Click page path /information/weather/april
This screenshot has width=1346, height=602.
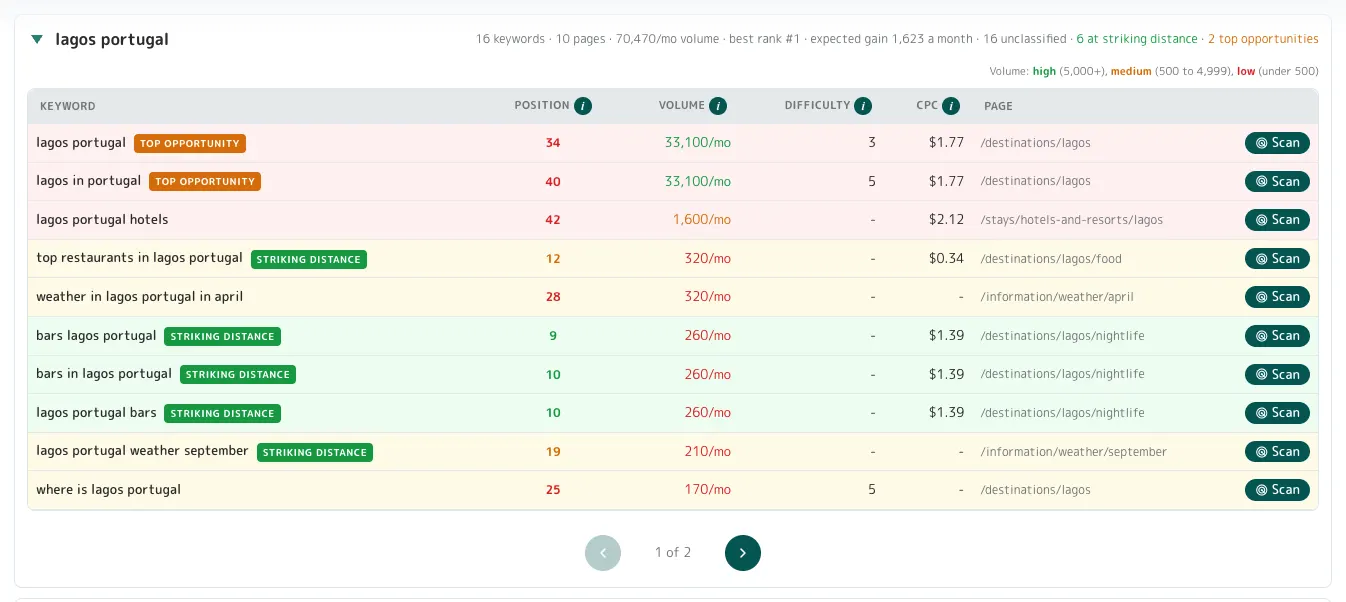pyautogui.click(x=1057, y=297)
